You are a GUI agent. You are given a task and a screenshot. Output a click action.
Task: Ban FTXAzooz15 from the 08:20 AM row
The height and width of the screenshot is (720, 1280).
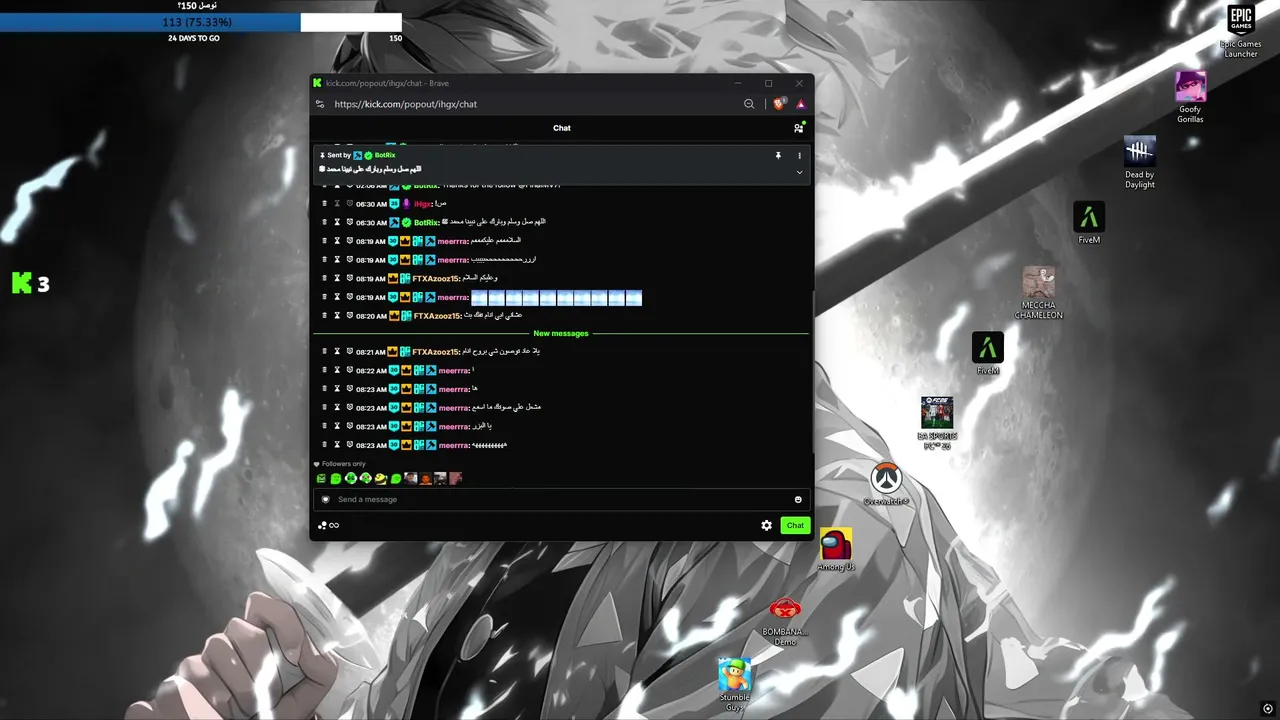coord(350,315)
